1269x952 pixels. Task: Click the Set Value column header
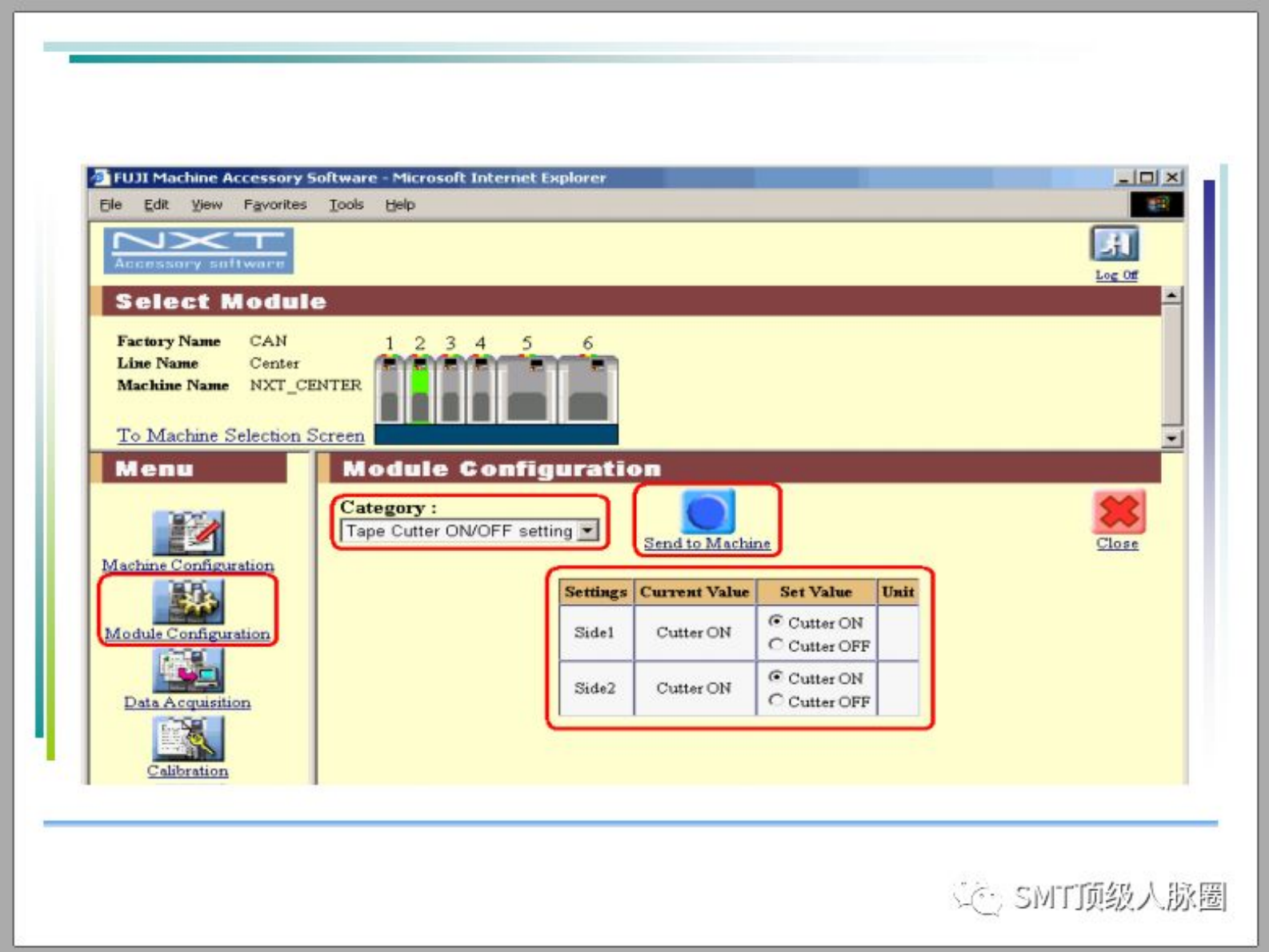click(816, 592)
